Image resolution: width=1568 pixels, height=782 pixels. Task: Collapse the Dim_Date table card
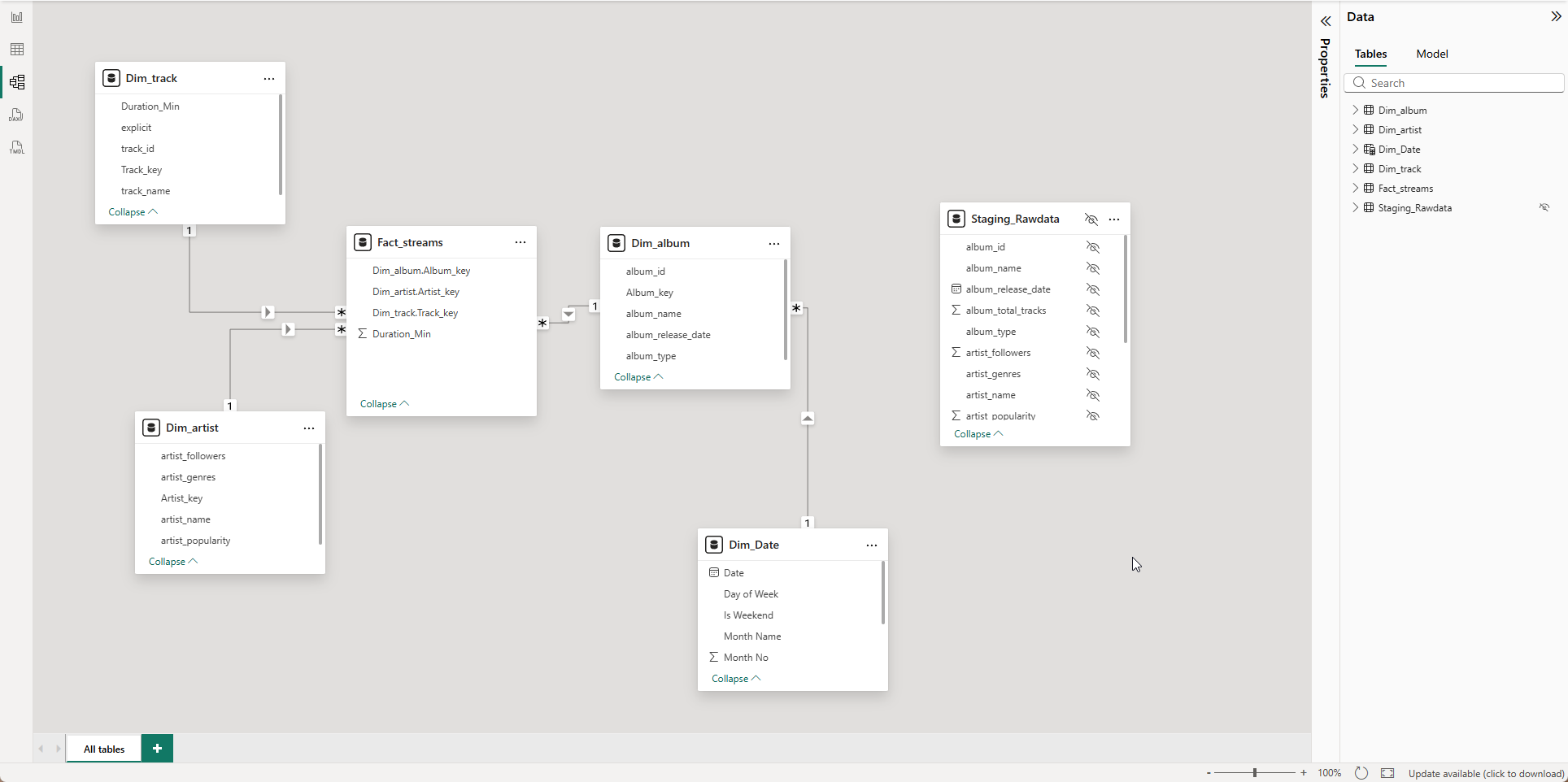pyautogui.click(x=736, y=679)
